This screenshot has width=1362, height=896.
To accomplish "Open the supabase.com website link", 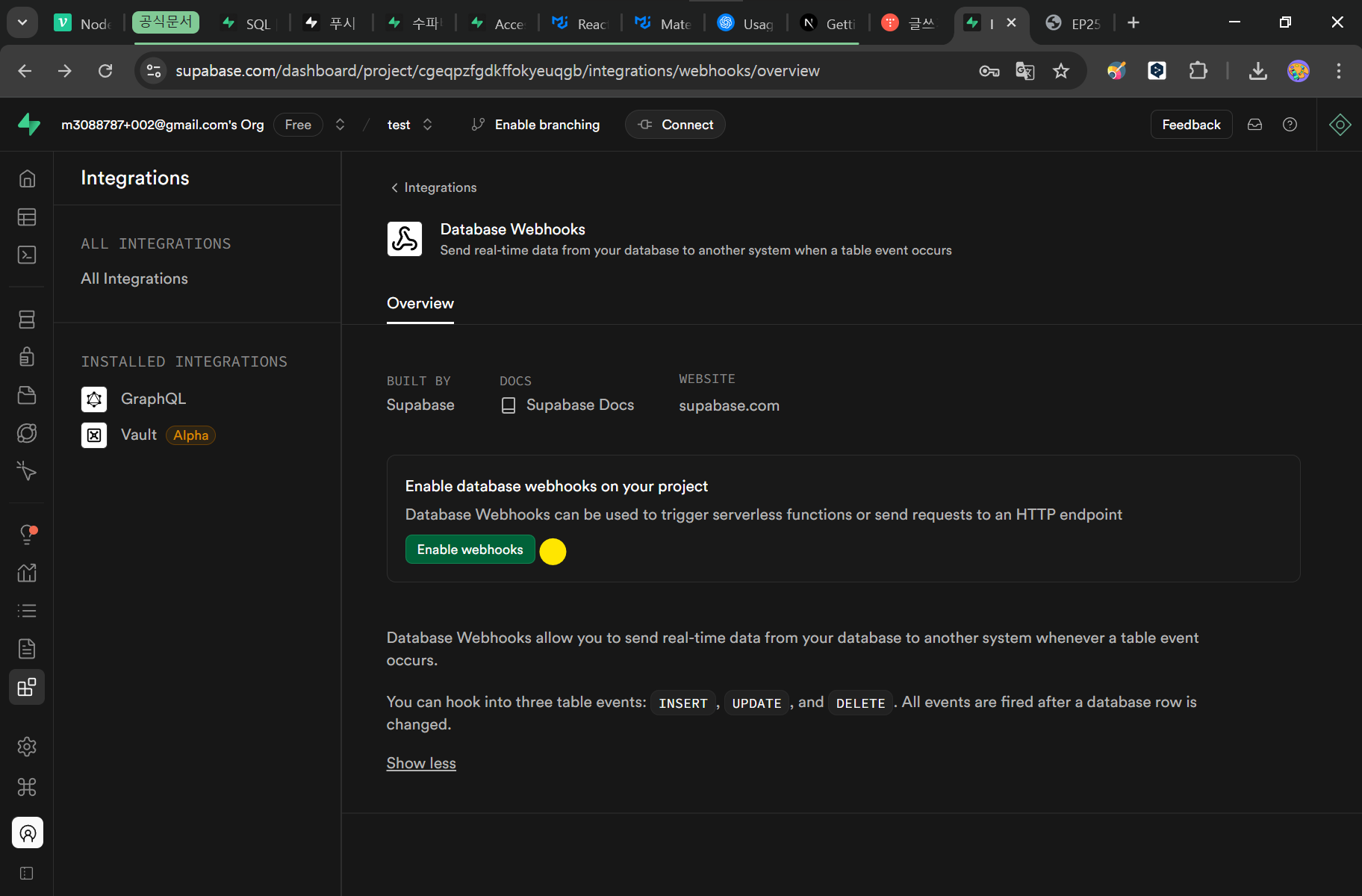I will pyautogui.click(x=729, y=405).
